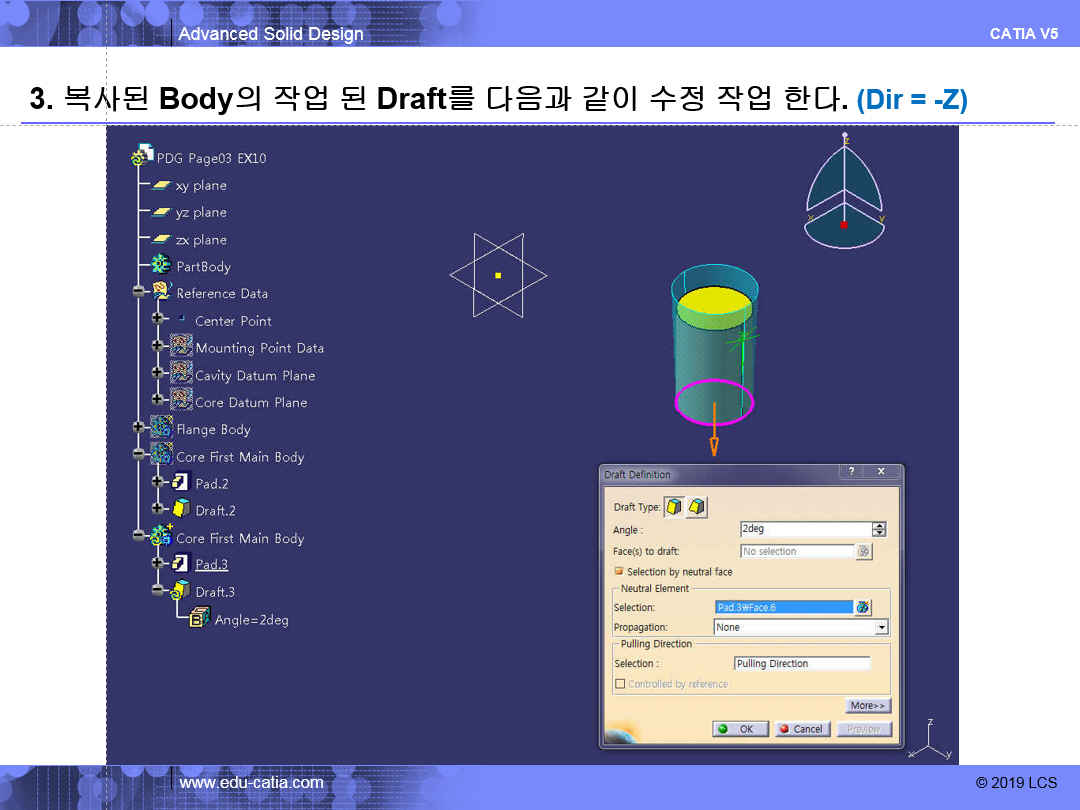
Task: Click the OK button
Action: [x=740, y=729]
